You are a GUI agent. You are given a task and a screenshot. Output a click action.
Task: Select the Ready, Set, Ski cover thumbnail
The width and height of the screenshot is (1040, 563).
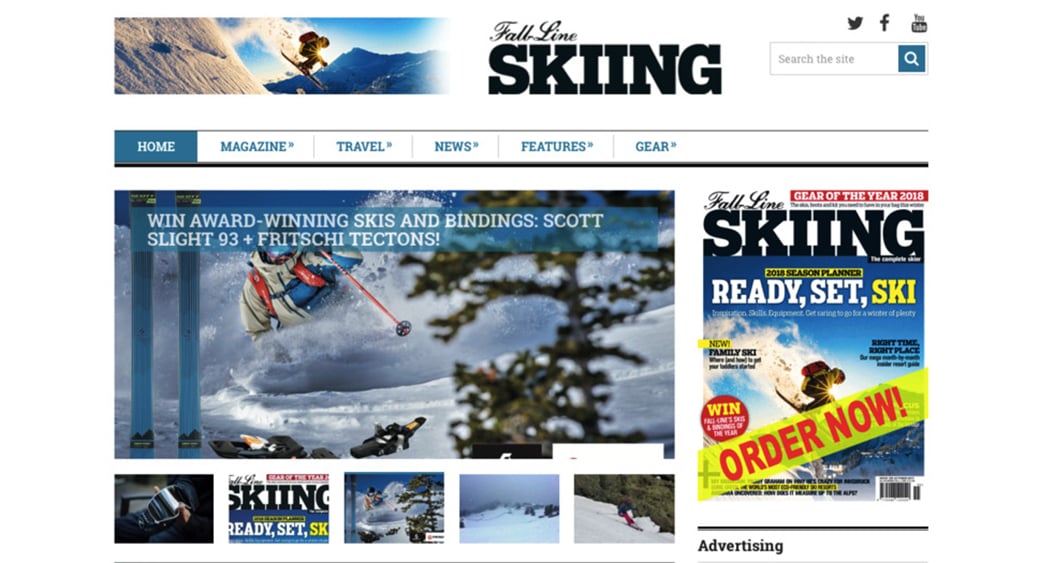pos(279,509)
